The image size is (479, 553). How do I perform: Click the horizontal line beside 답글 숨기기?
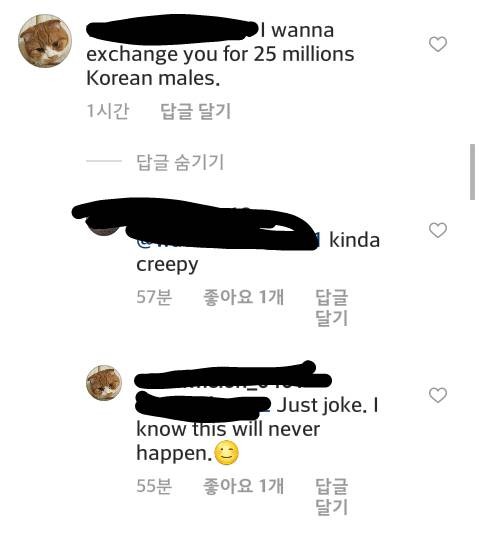point(104,161)
